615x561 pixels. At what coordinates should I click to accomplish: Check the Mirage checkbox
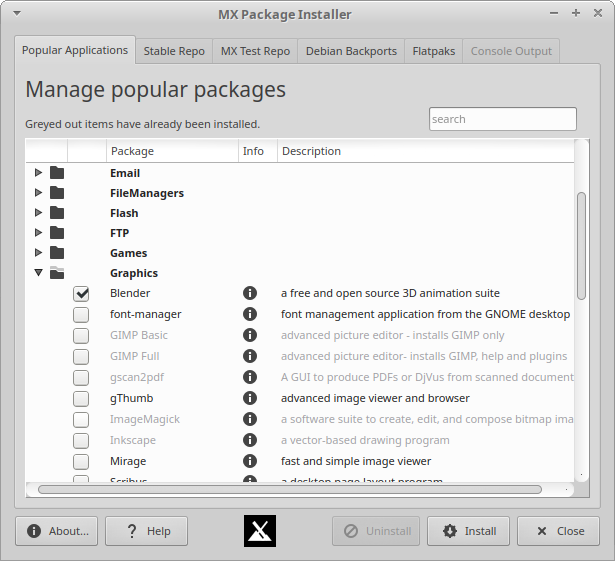[81, 462]
